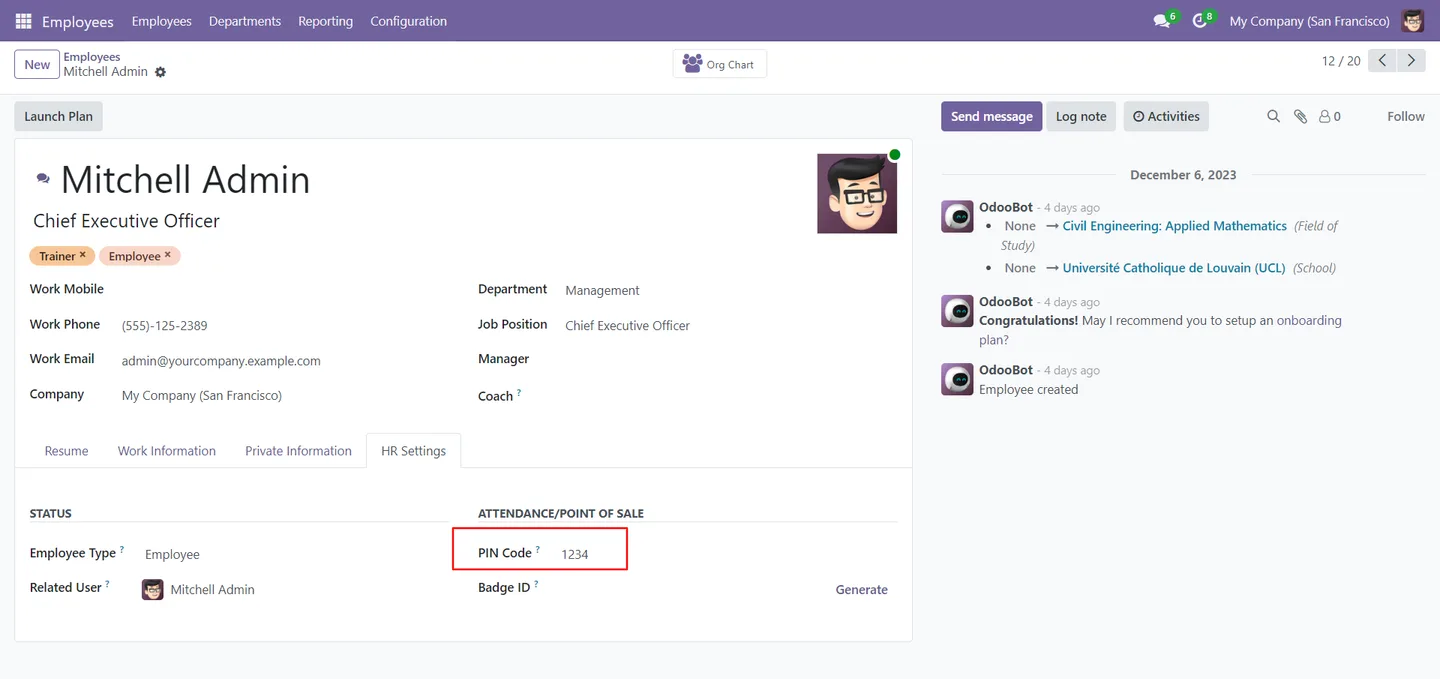Click the help mark next to PIN Code
The height and width of the screenshot is (679, 1440).
point(537,549)
